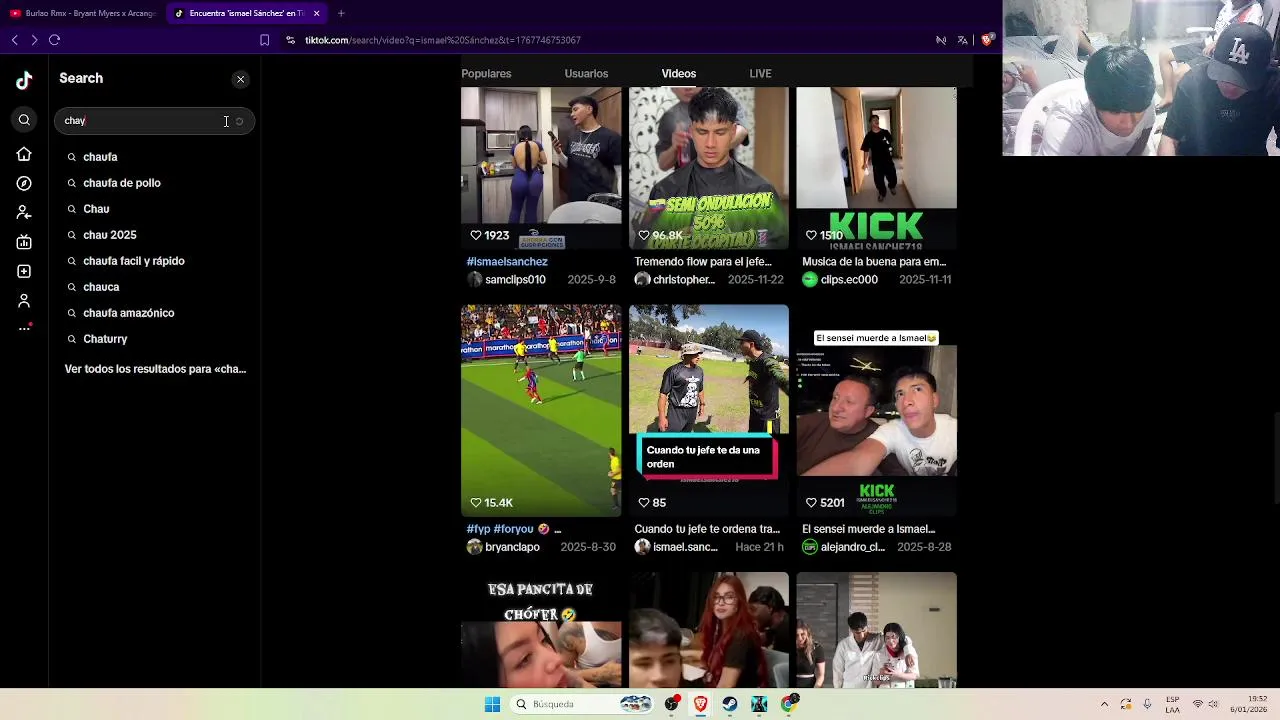
Task: Select the "chaufa amazónico" suggestion
Action: 129,313
